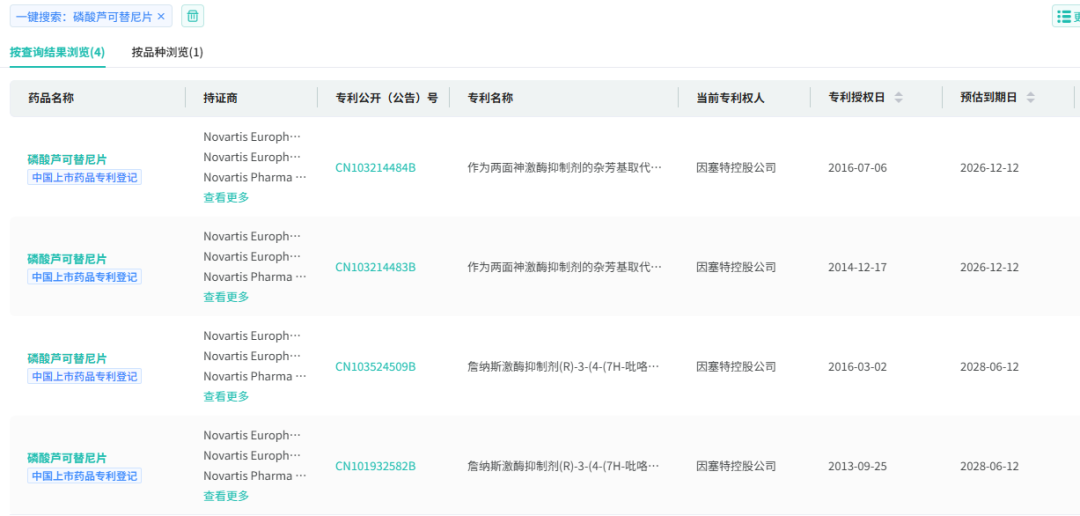The height and width of the screenshot is (516, 1080).
Task: Sort by 预估到期日 column arrows
Action: [1030, 98]
